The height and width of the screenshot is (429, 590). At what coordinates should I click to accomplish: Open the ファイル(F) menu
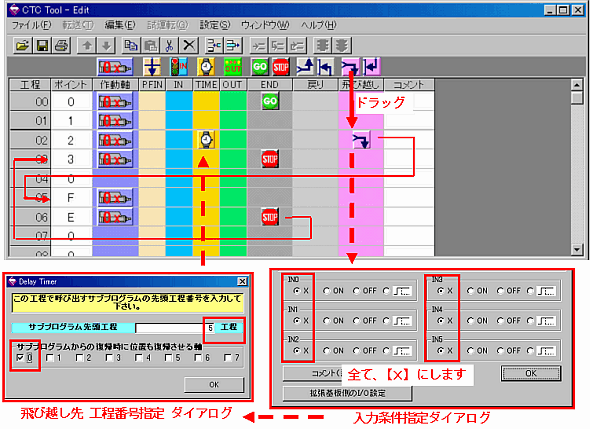pyautogui.click(x=31, y=25)
